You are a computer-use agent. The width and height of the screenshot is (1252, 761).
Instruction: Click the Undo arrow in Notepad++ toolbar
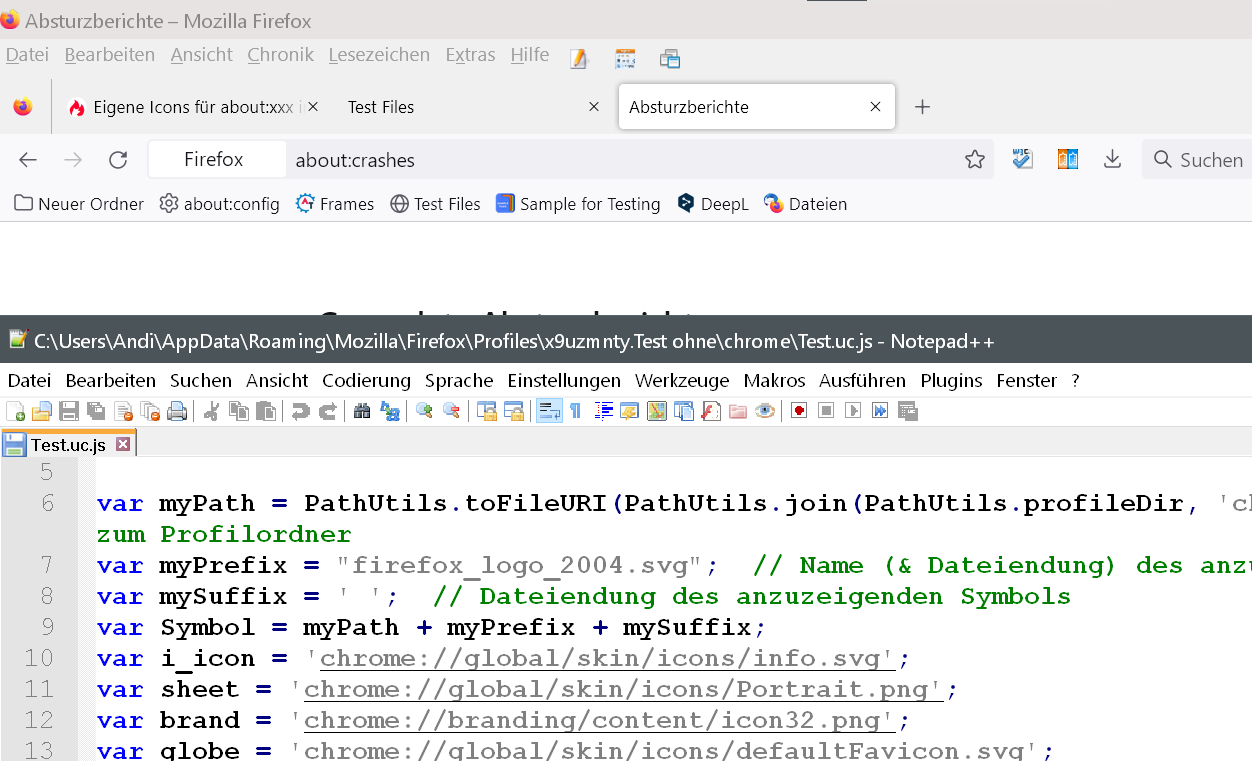[300, 411]
